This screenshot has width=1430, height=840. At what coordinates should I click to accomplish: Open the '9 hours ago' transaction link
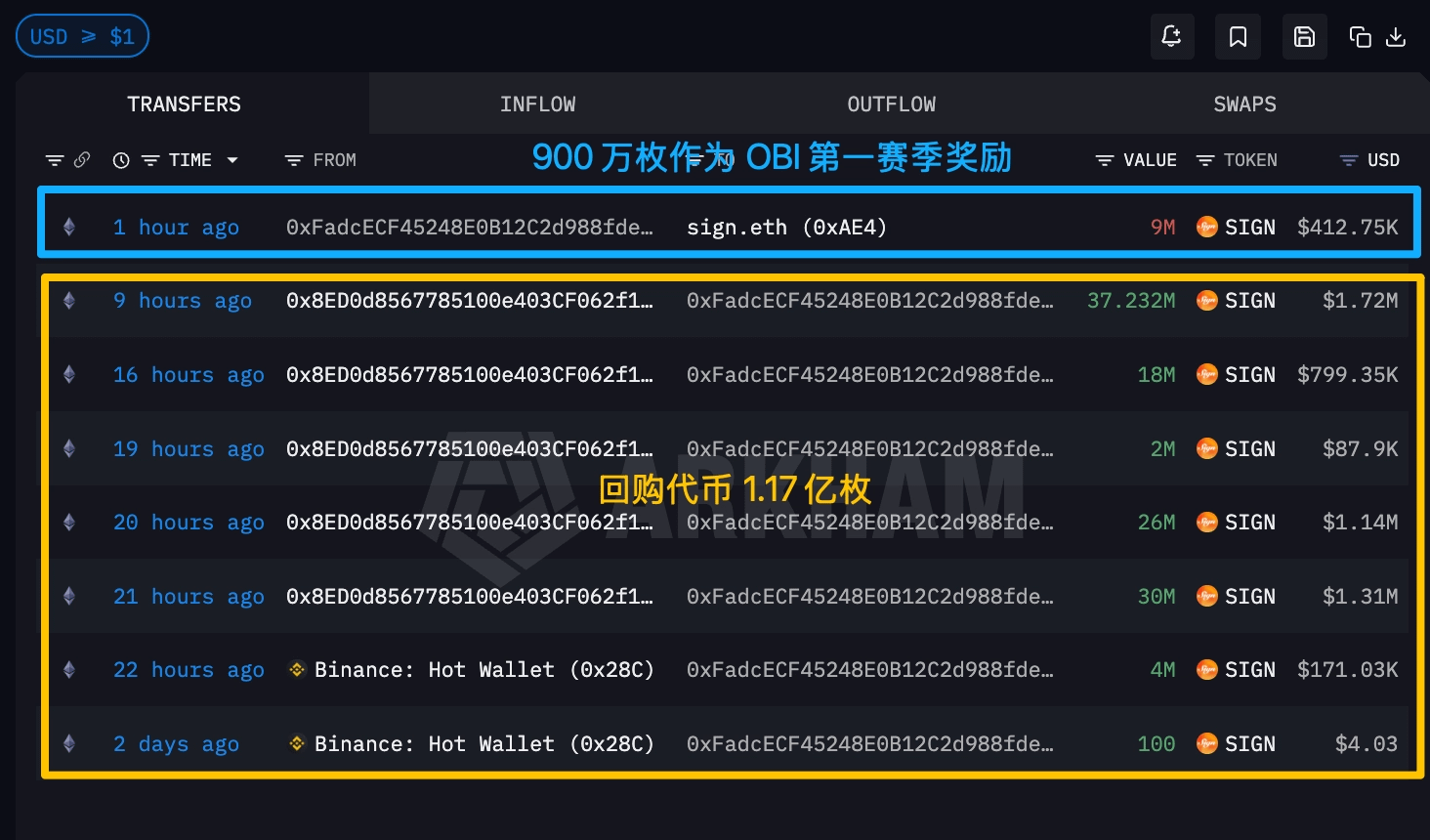tap(183, 301)
